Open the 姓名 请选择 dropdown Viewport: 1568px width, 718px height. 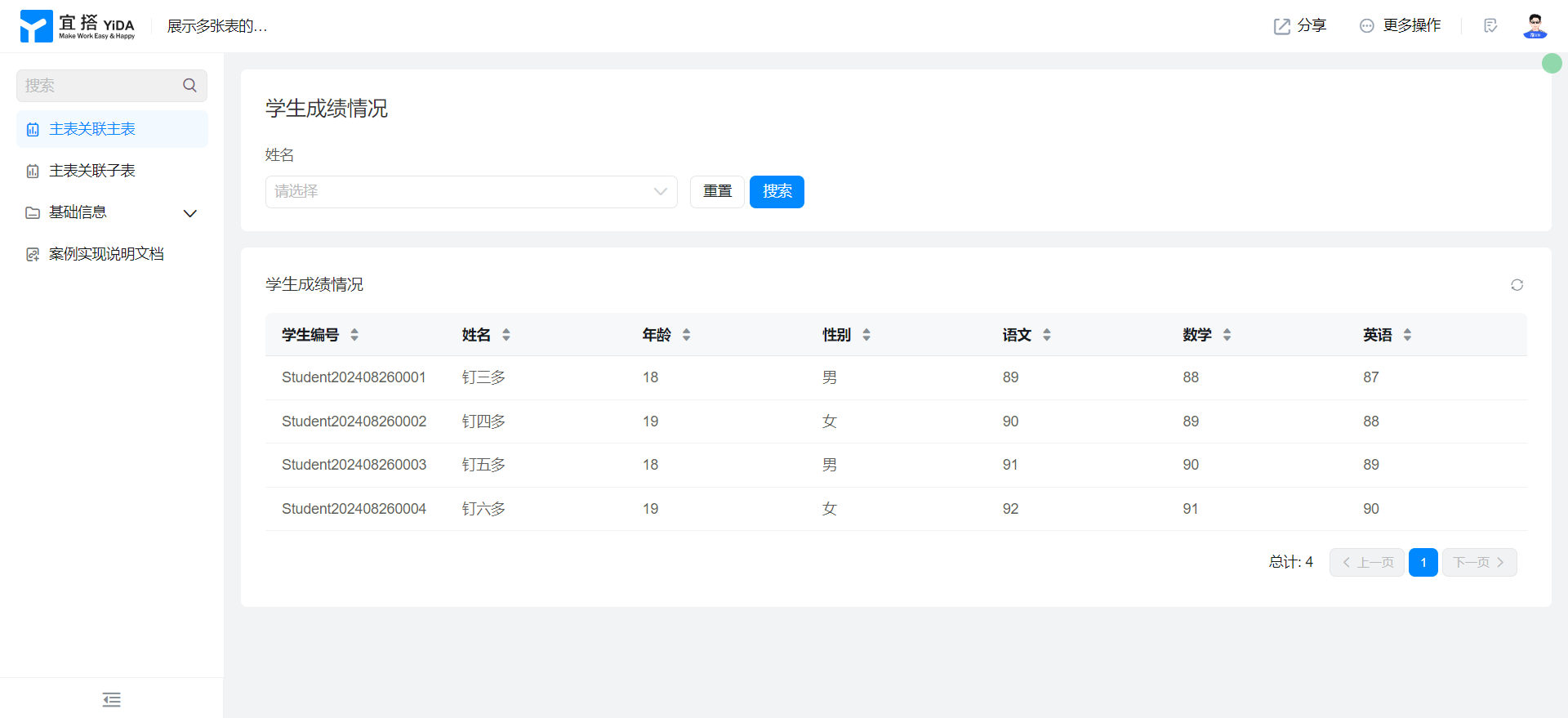(471, 192)
